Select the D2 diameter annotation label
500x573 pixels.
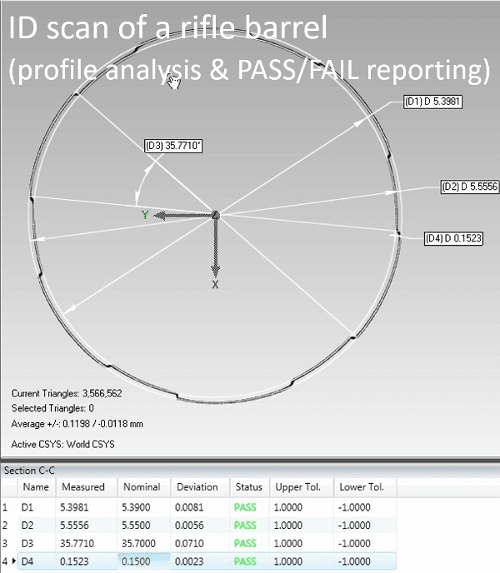point(470,187)
